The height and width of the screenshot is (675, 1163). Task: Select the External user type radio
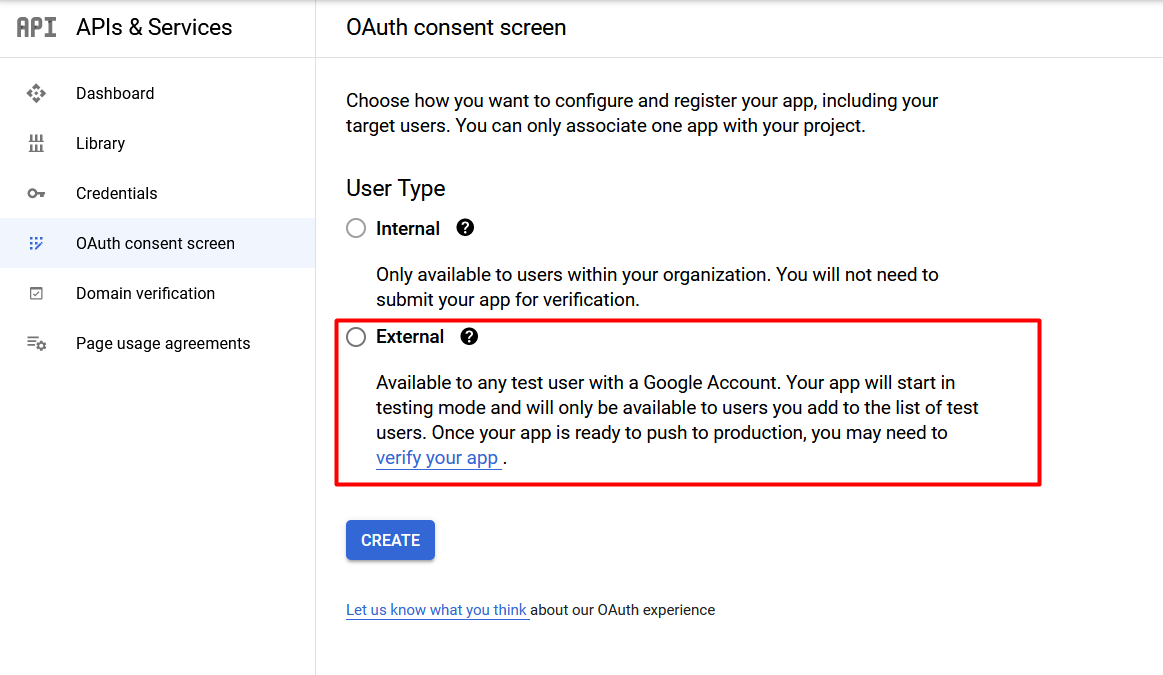tap(356, 337)
